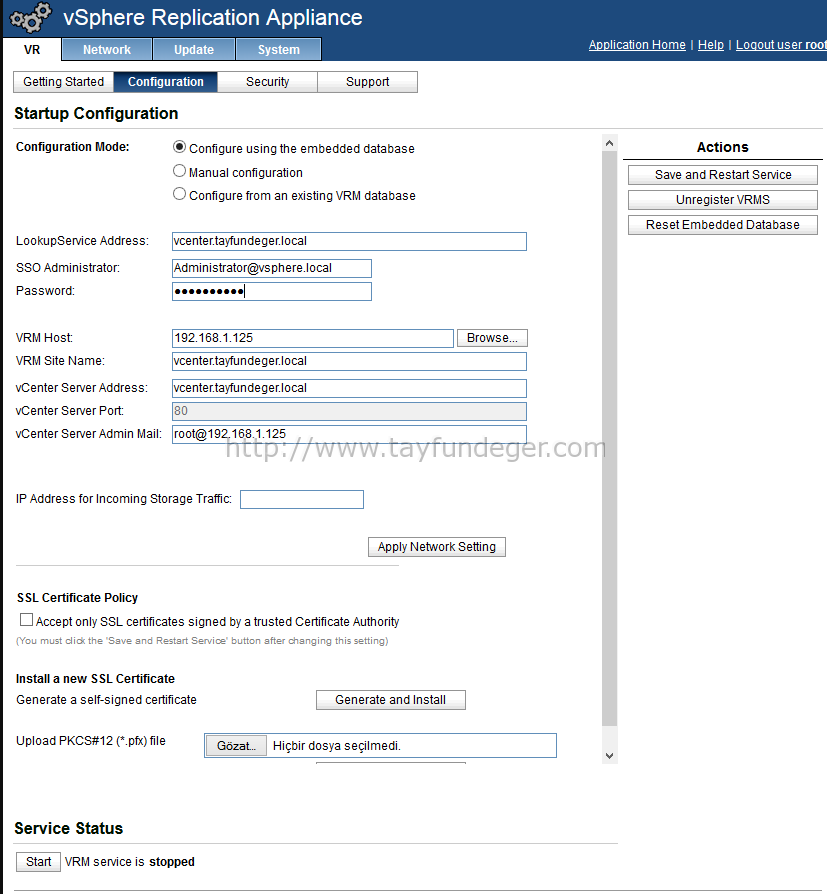The image size is (827, 894).
Task: Click the 'Install a new SSL Certificate' label
Action: [95, 678]
